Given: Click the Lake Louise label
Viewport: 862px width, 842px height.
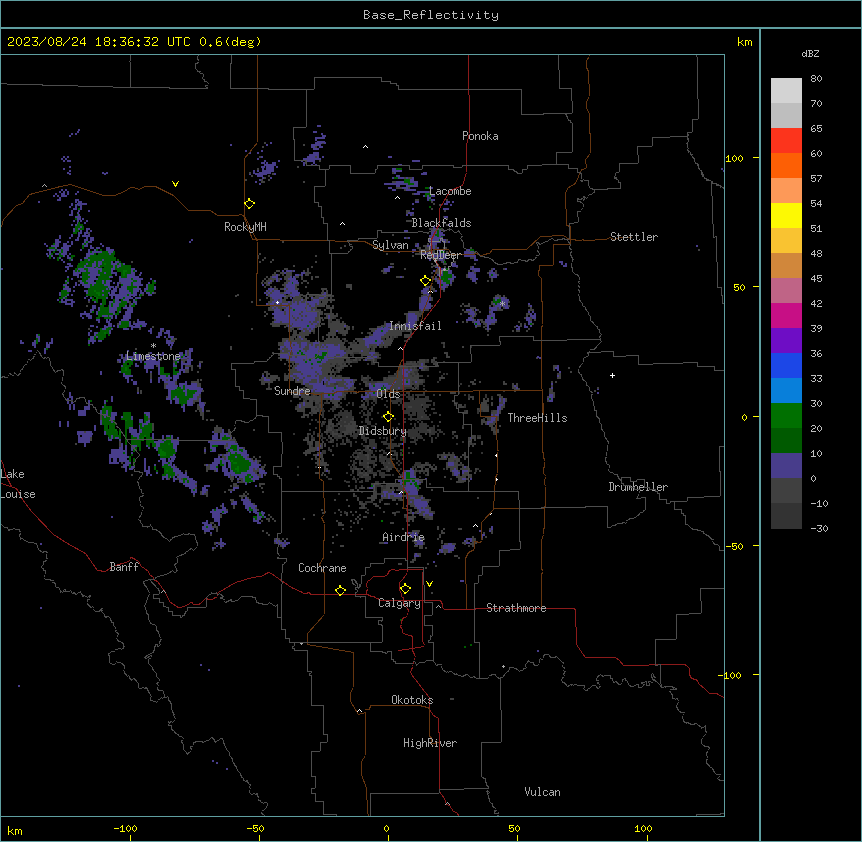Looking at the screenshot, I should coord(18,484).
